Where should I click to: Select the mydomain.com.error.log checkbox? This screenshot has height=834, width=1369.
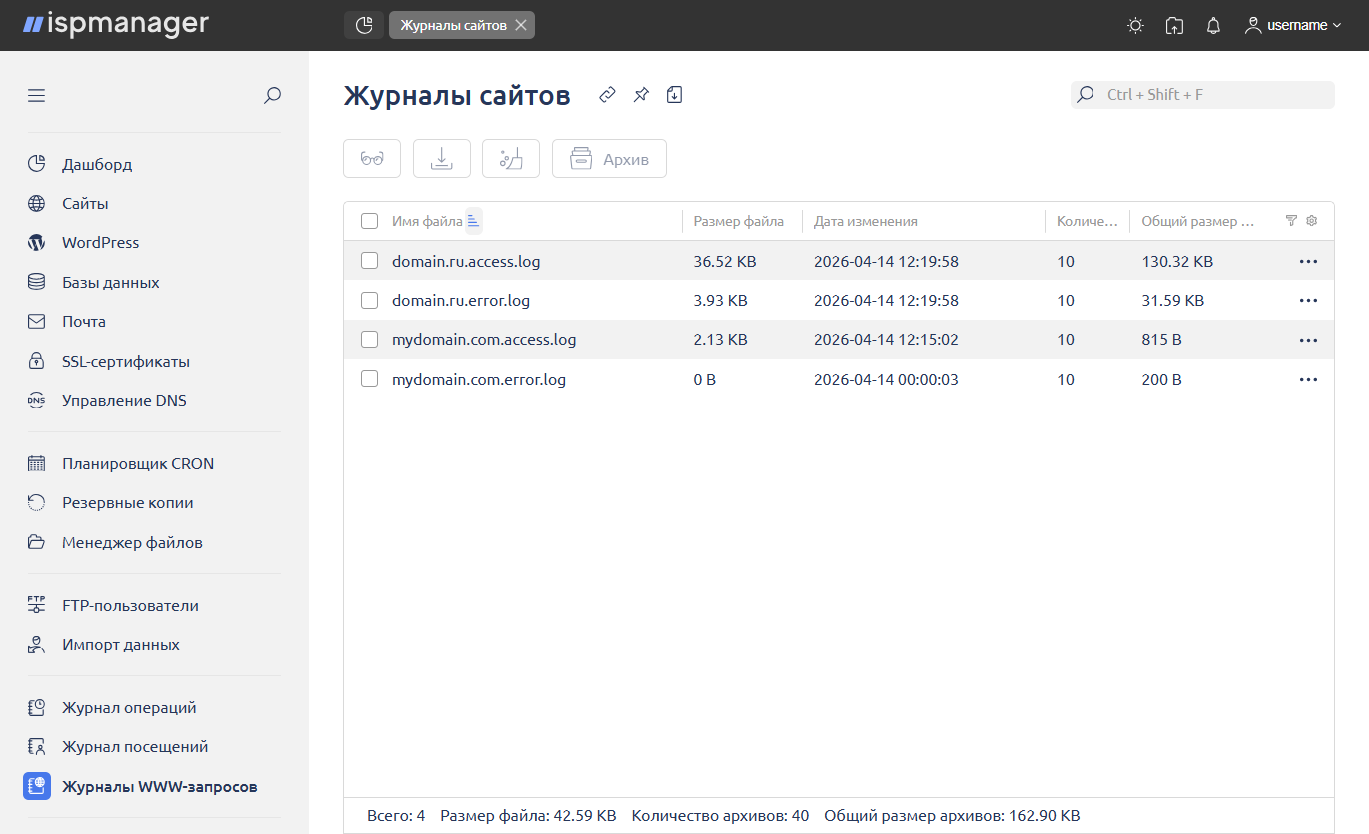coord(370,379)
